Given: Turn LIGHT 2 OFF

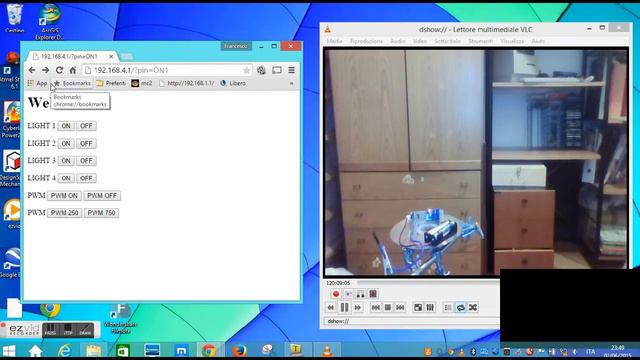Looking at the screenshot, I should 86,143.
